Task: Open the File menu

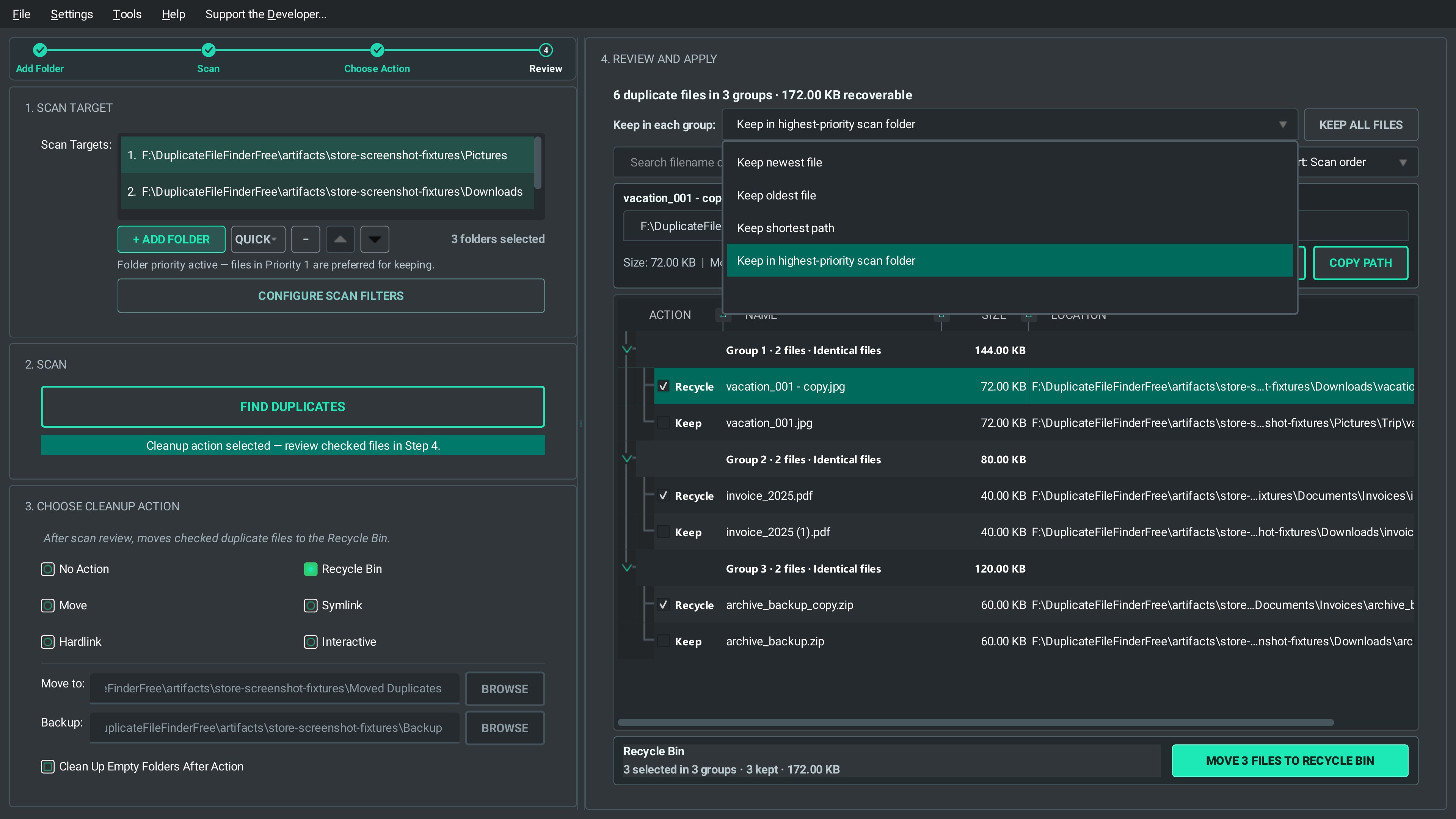Action: pos(21,14)
